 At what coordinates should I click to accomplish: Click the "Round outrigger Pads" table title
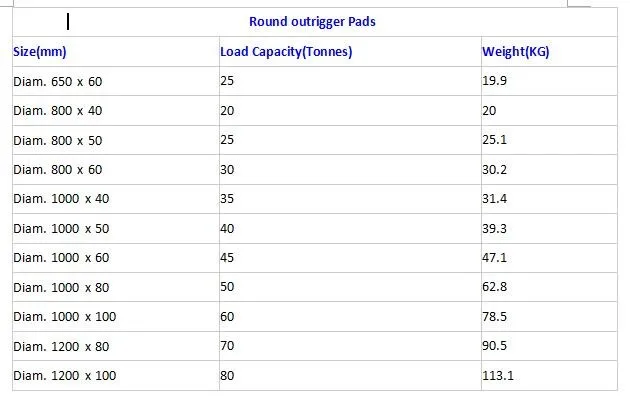pyautogui.click(x=313, y=22)
